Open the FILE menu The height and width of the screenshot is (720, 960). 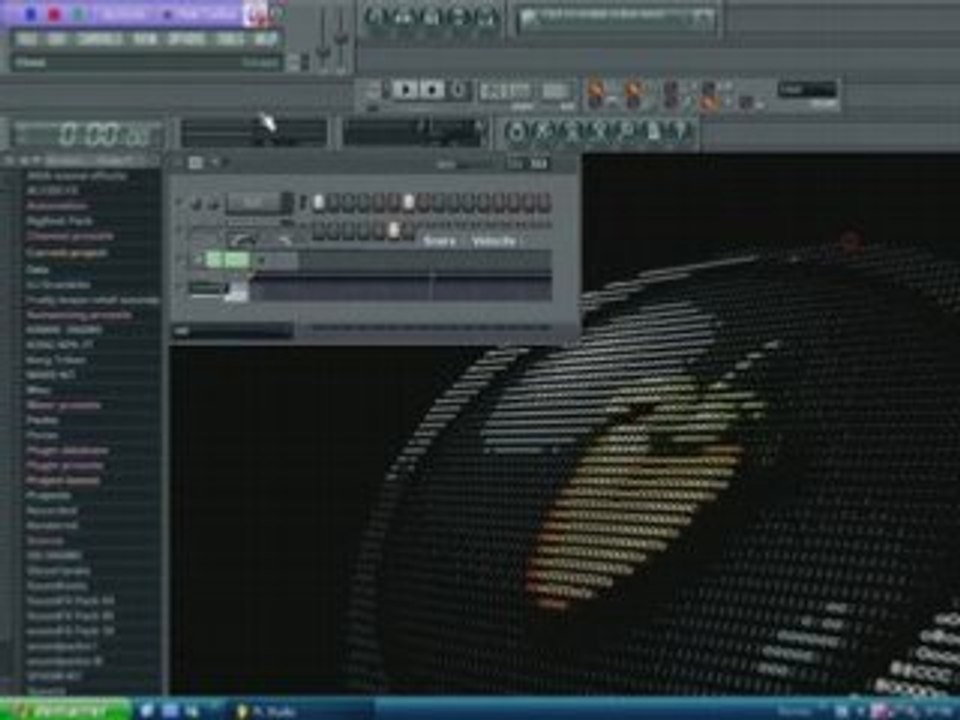[x=25, y=40]
